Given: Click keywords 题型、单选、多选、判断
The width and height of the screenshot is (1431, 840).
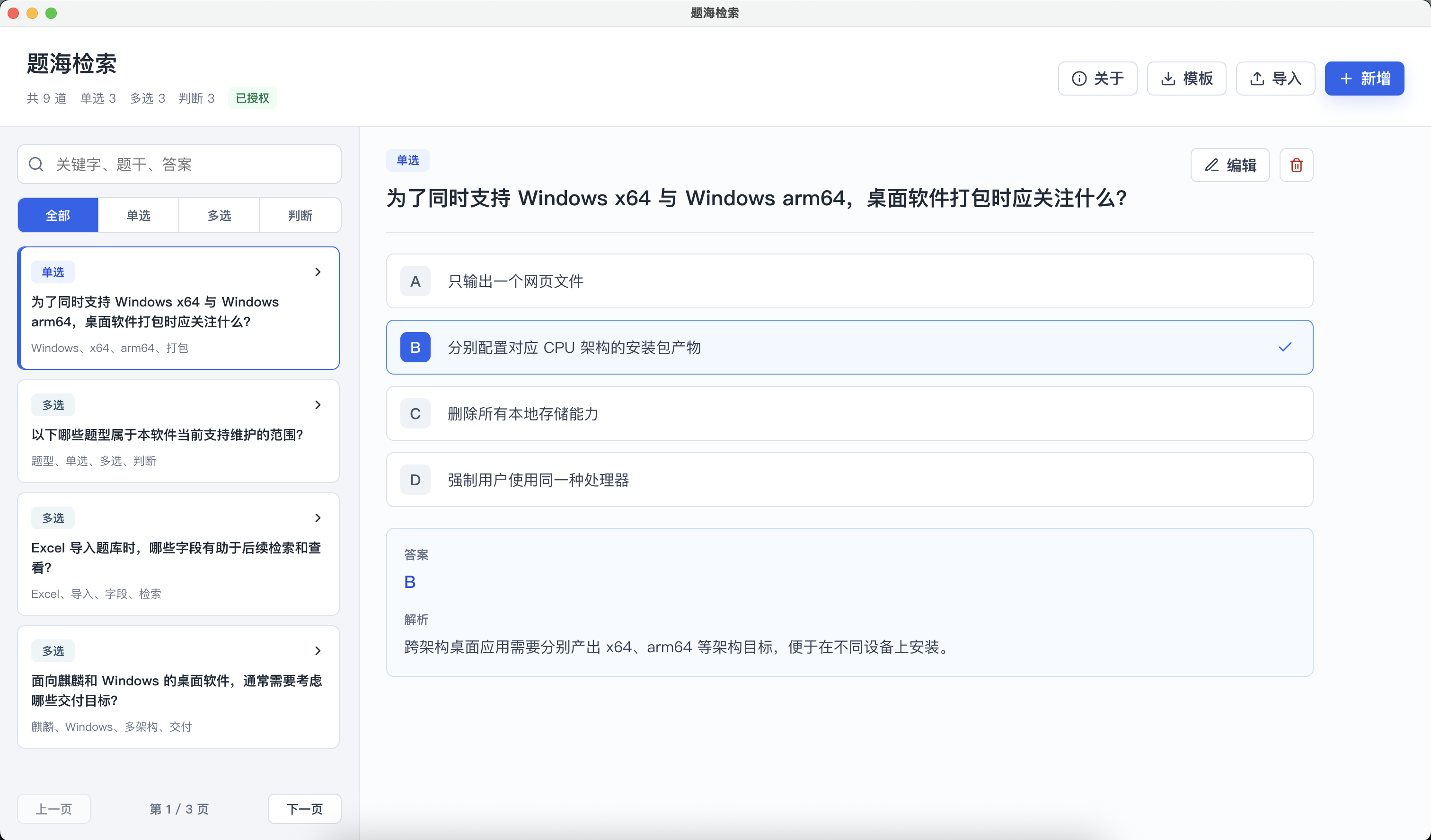Looking at the screenshot, I should 94,461.
